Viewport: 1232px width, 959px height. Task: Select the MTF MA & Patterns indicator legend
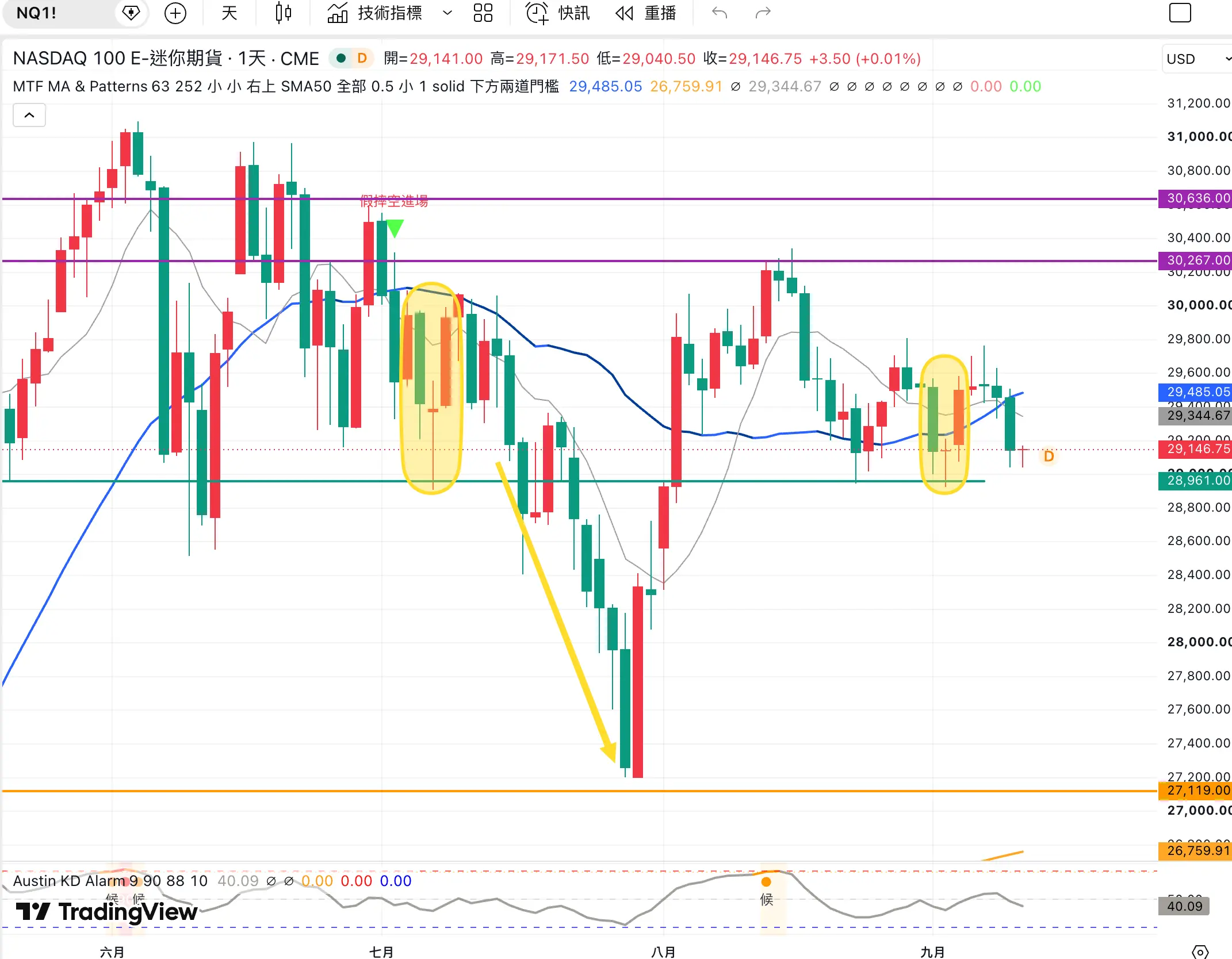pyautogui.click(x=286, y=86)
